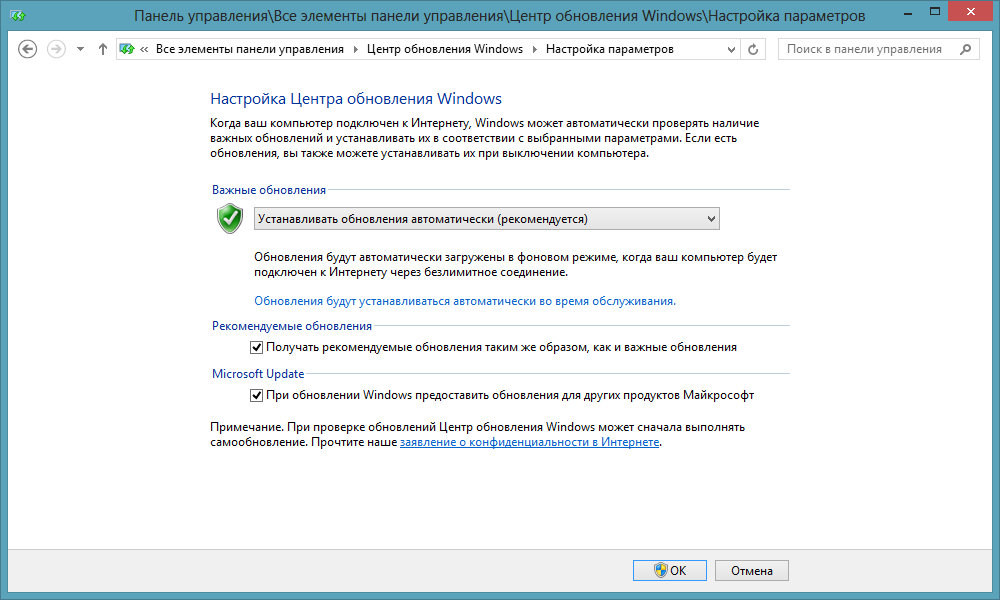Uncheck the Microsoft Update products checkbox
The image size is (1000, 600).
point(256,395)
